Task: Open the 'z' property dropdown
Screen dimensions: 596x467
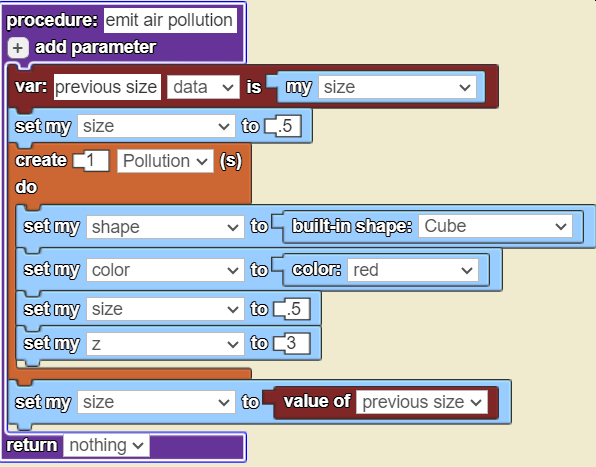Action: (165, 344)
